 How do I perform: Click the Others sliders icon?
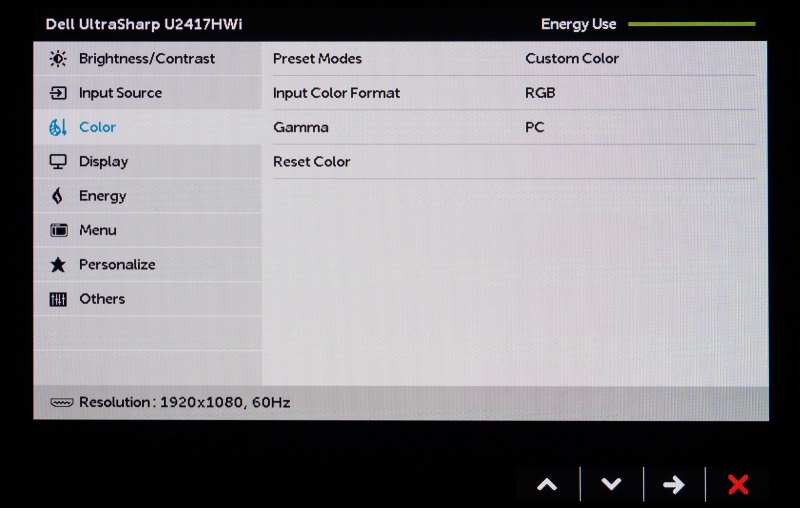pos(58,299)
